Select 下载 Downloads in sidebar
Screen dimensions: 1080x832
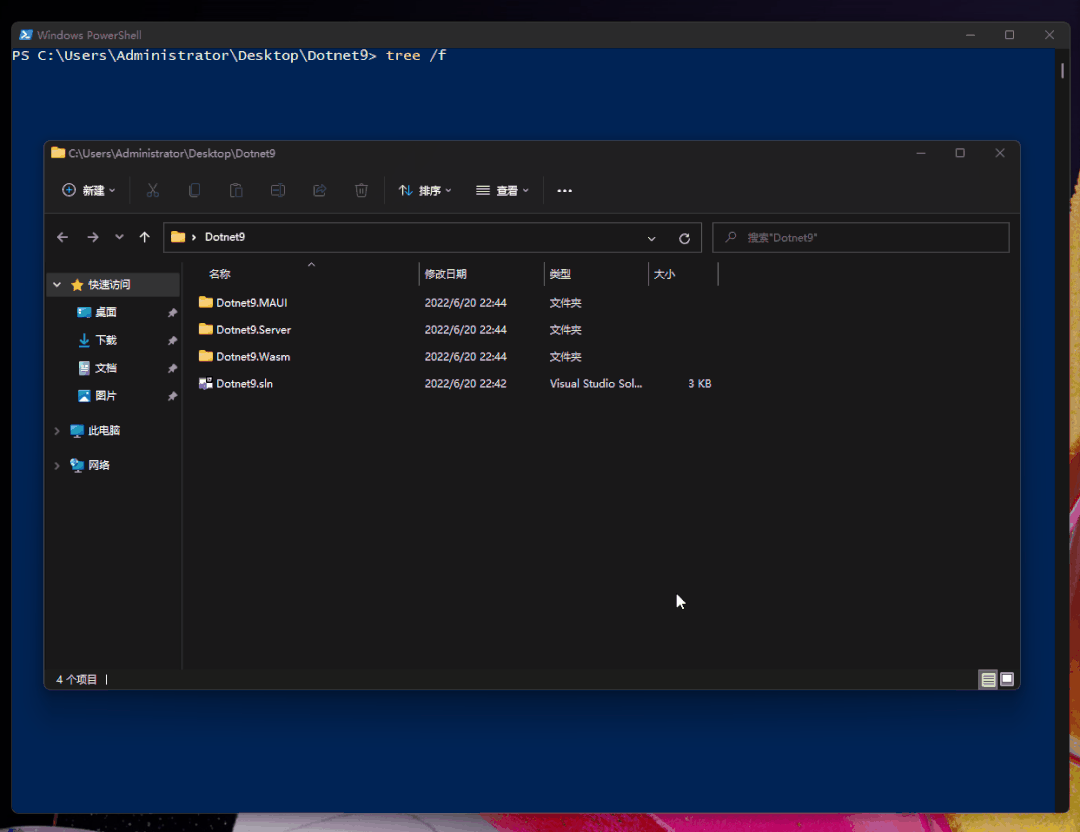105,340
